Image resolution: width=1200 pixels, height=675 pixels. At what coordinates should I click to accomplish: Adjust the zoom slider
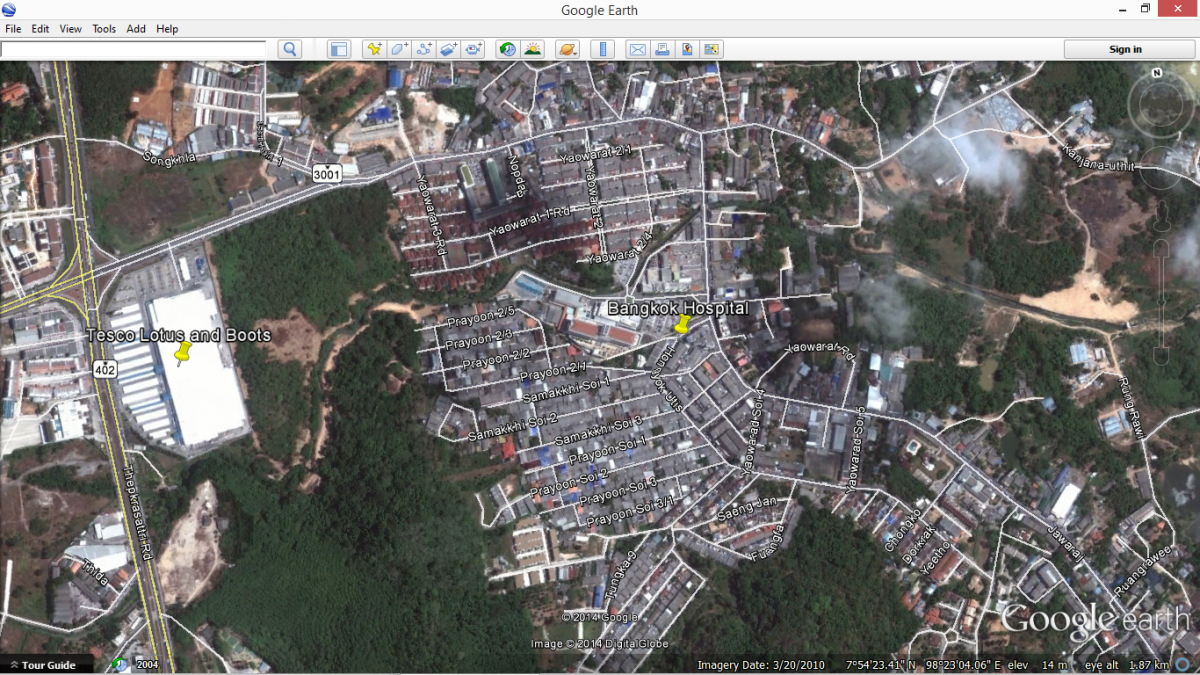1163,300
